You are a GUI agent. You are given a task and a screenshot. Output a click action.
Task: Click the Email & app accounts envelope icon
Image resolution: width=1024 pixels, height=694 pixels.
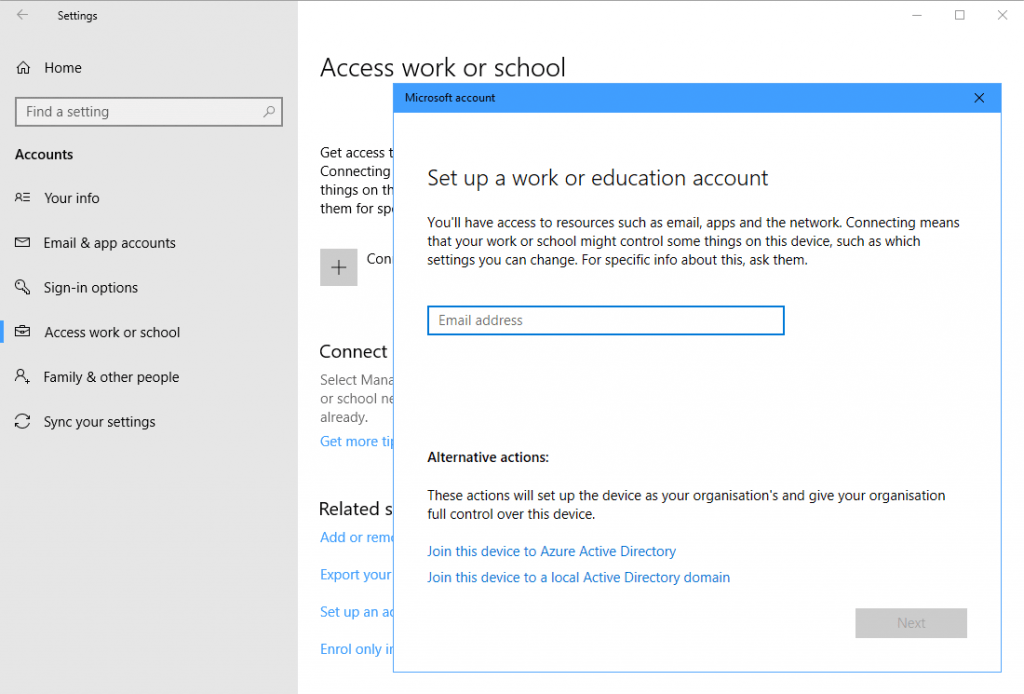click(23, 243)
